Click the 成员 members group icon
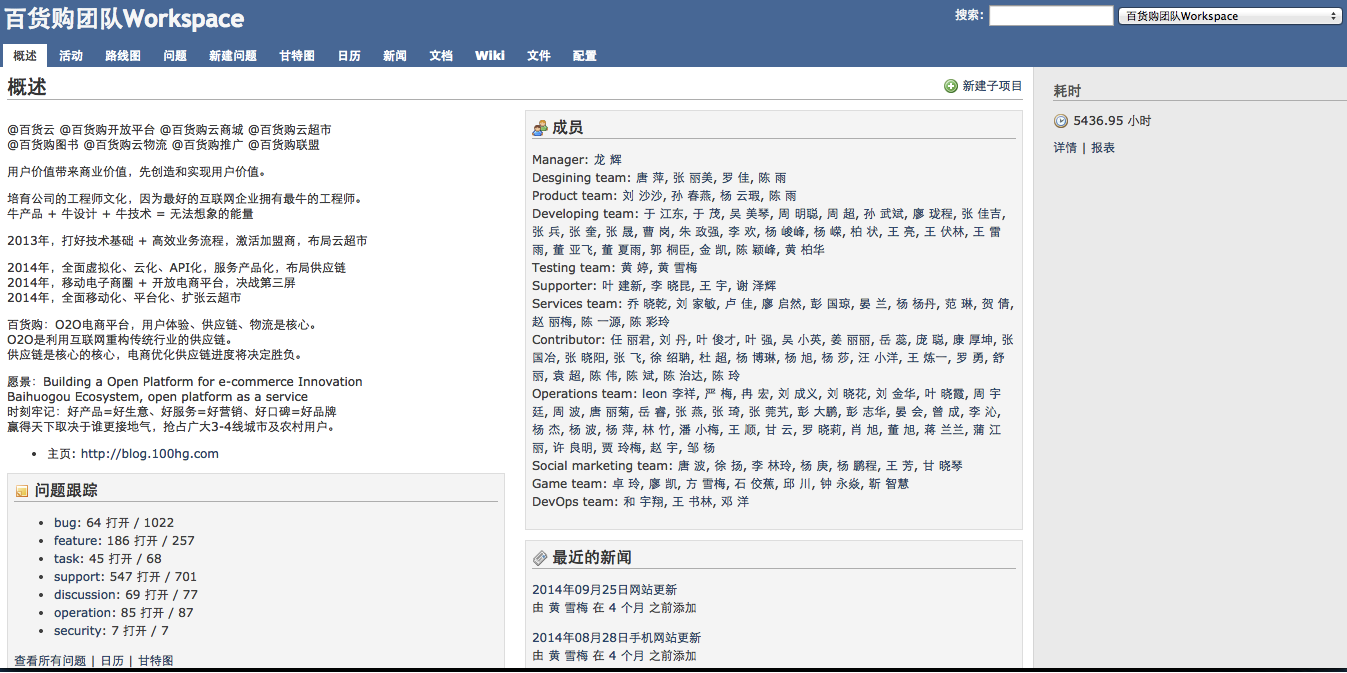This screenshot has width=1347, height=673. [x=540, y=128]
